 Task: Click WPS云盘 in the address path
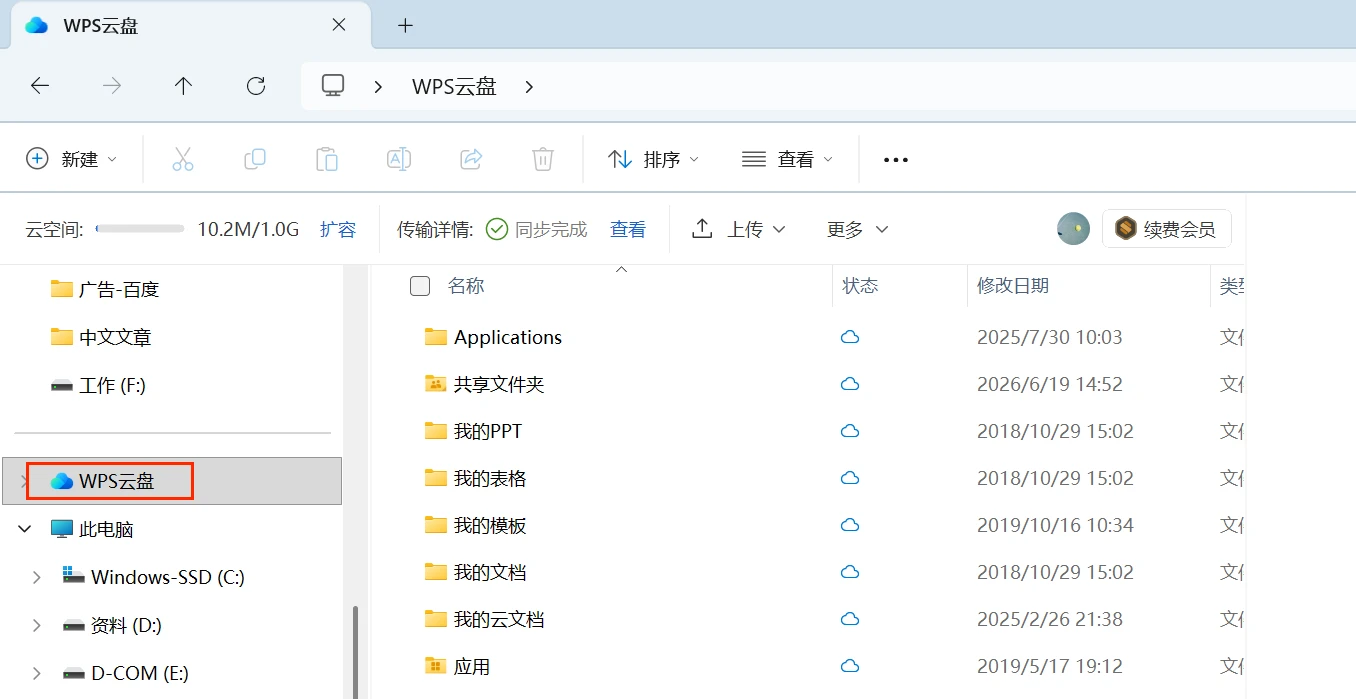click(x=454, y=87)
